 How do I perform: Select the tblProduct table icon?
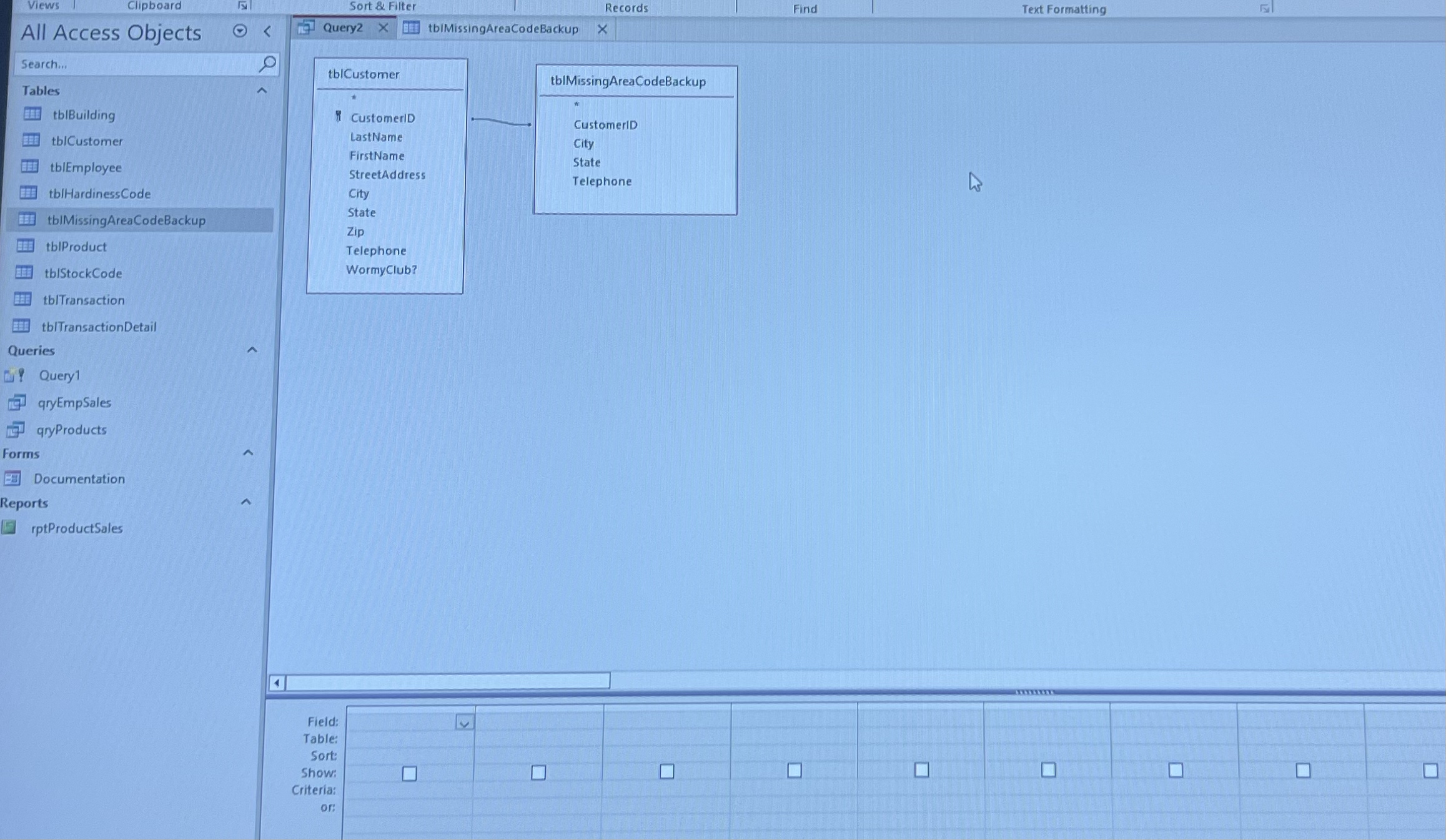tap(26, 247)
